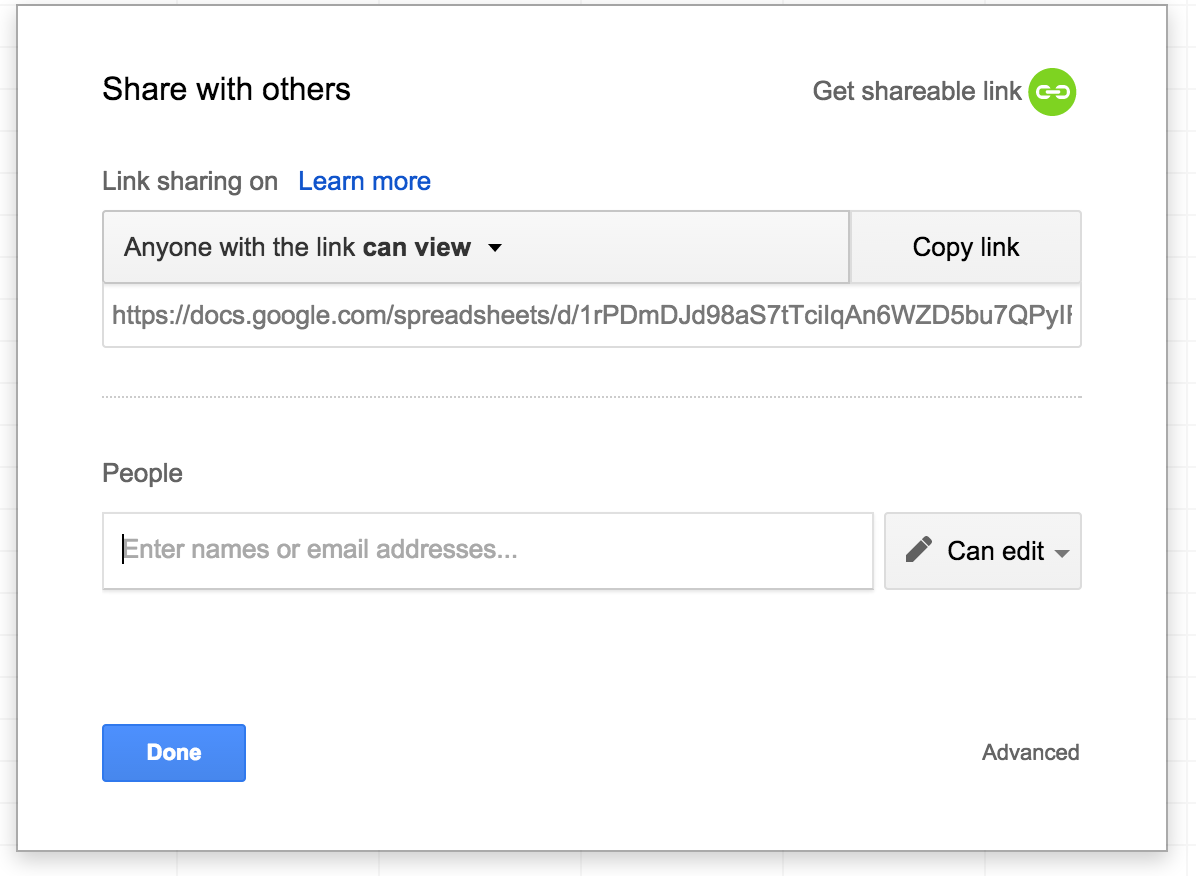Image resolution: width=1196 pixels, height=876 pixels.
Task: Click the bold can view text
Action: point(416,247)
